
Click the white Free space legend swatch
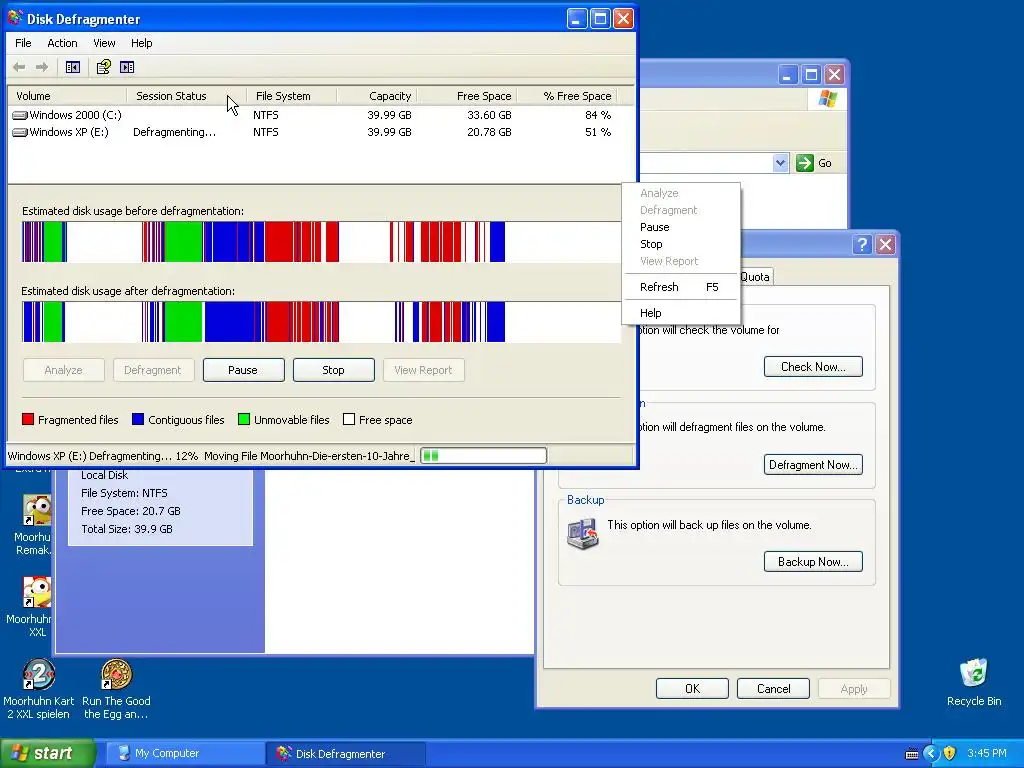tap(349, 419)
